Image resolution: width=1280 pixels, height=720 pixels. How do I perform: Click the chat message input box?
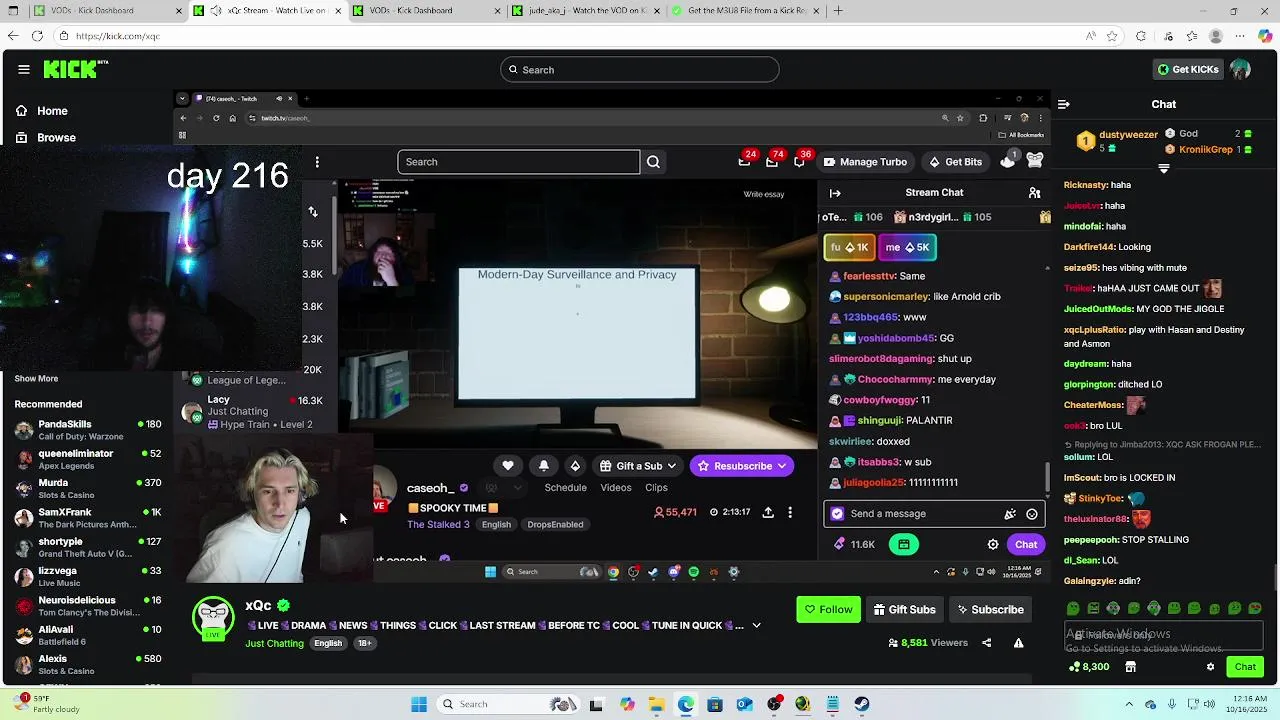(x=1165, y=635)
